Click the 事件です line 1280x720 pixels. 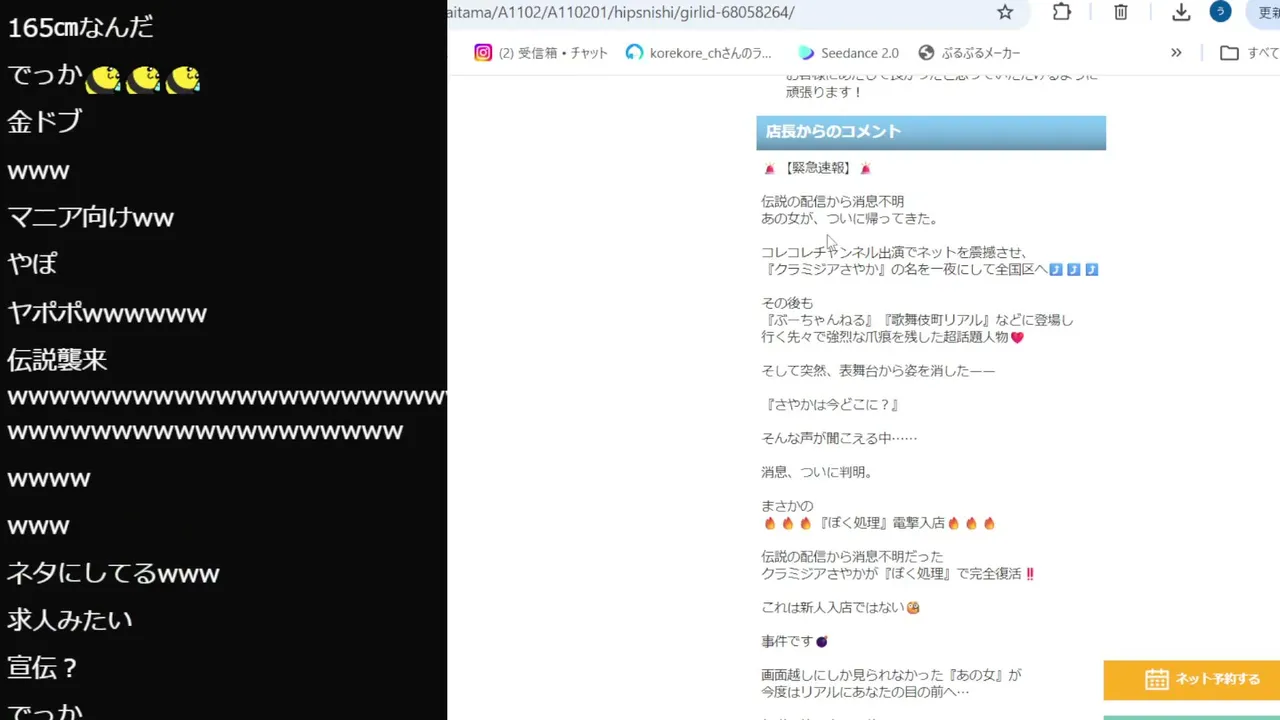(795, 641)
